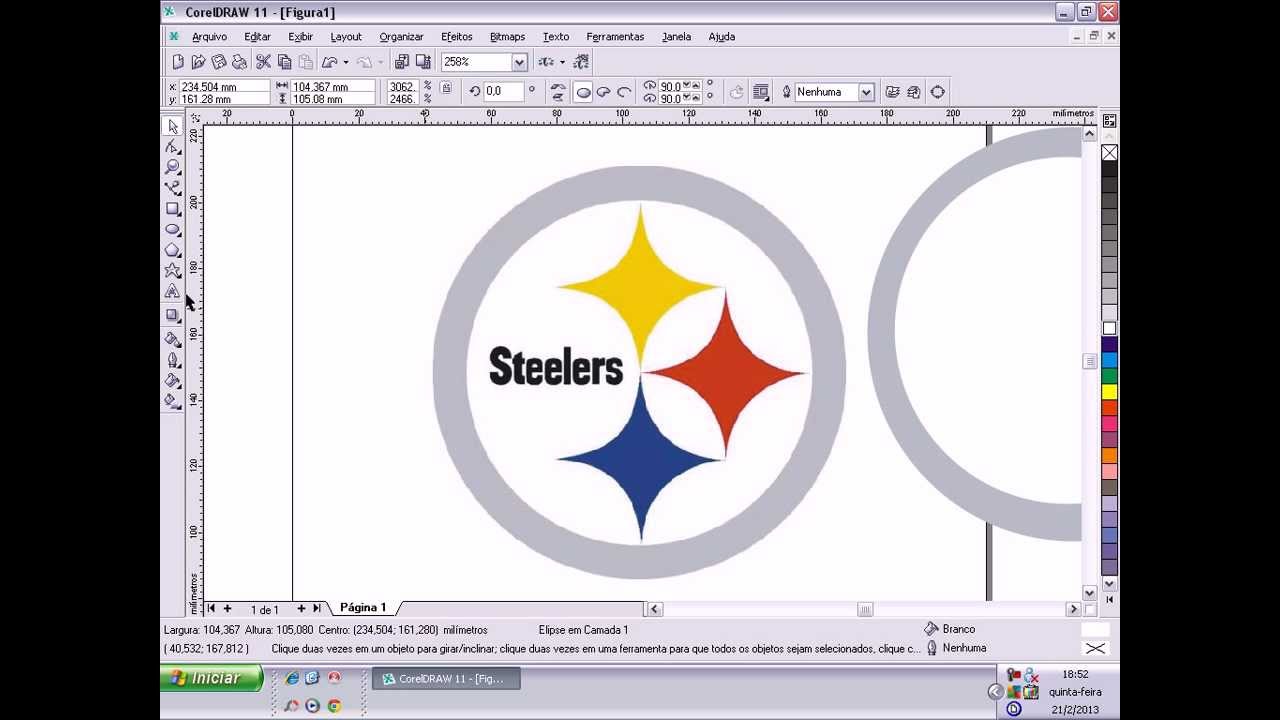Expand color palette flyout arrow
This screenshot has width=1280, height=720.
[x=1109, y=599]
